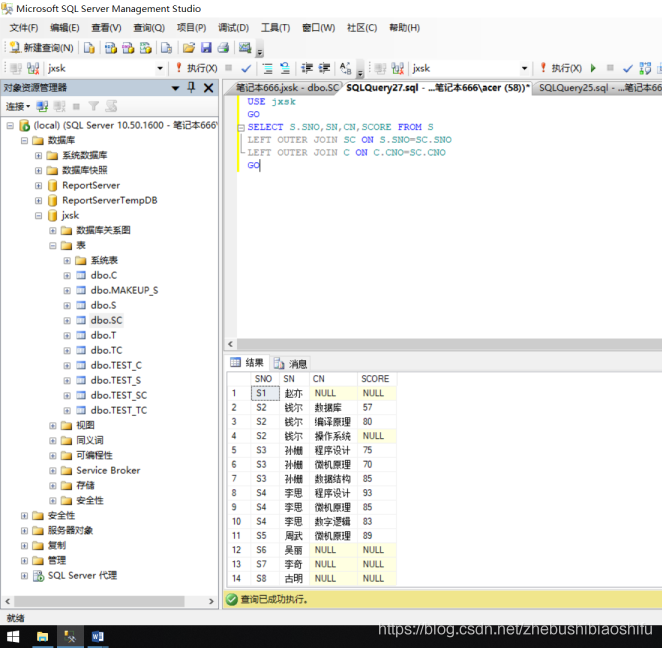Open the 查询(Q) menu
This screenshot has height=648, width=662.
click(x=149, y=28)
